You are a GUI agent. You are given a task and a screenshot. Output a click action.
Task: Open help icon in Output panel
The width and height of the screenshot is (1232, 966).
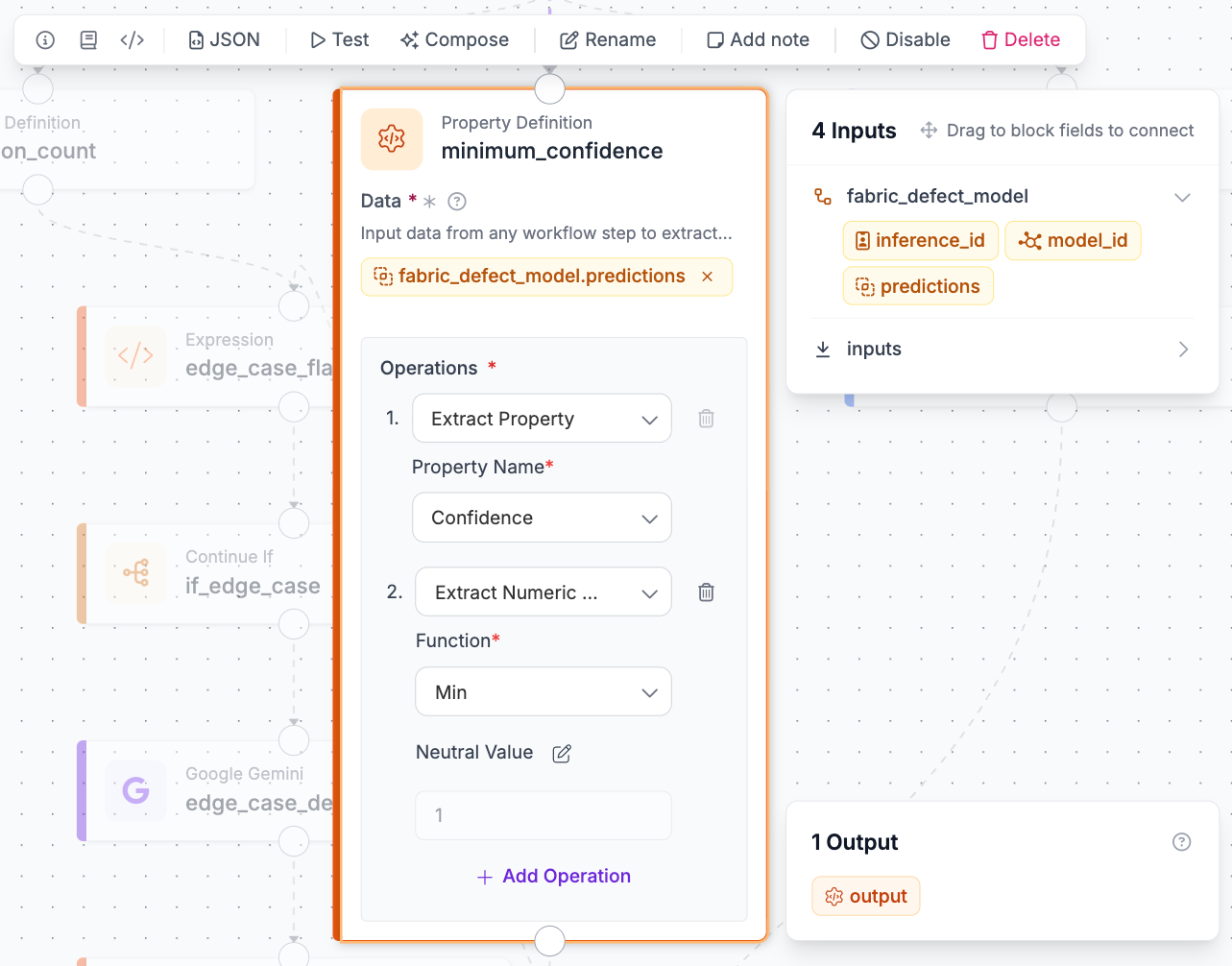coord(1182,842)
